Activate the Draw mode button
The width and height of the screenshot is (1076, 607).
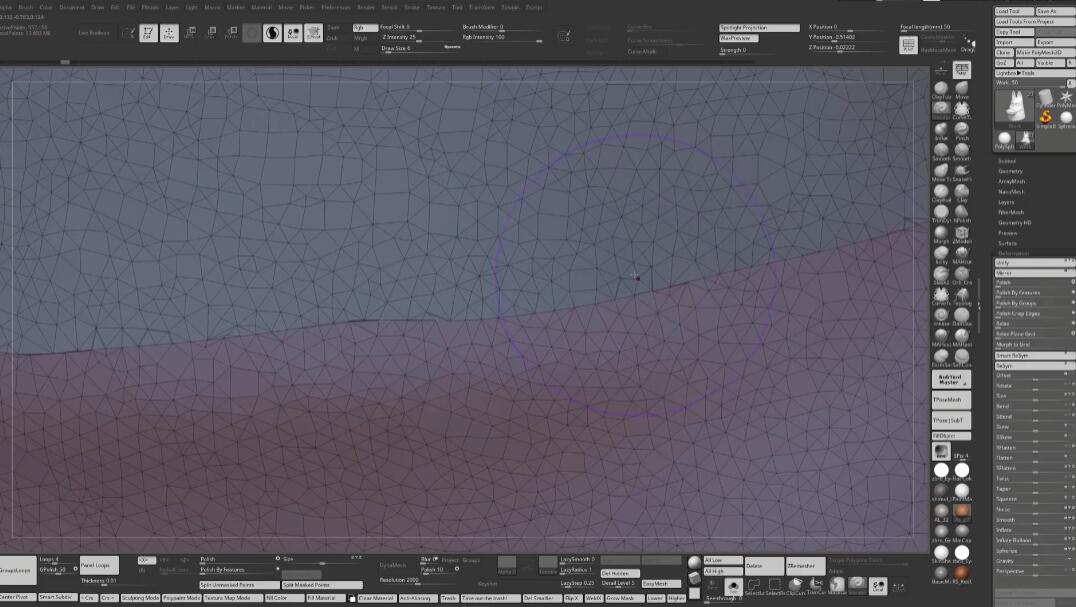coord(169,33)
